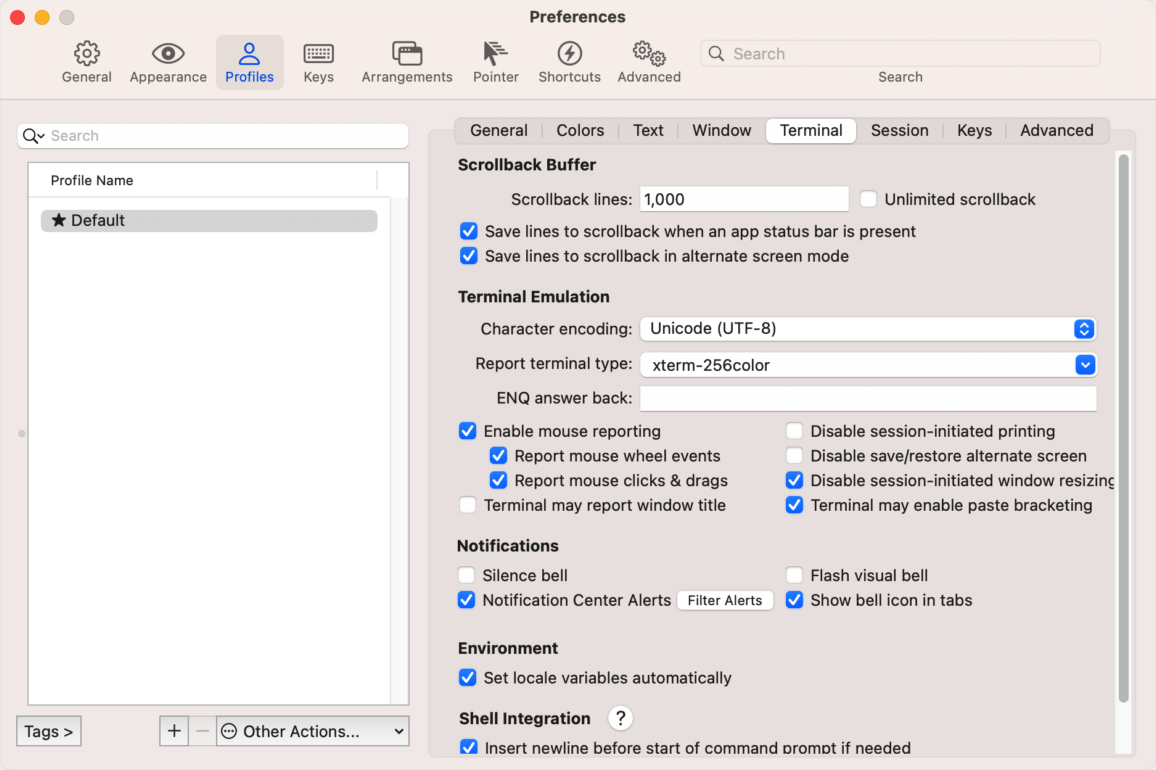Add a new profile with plus button
The image size is (1156, 770).
pos(174,731)
